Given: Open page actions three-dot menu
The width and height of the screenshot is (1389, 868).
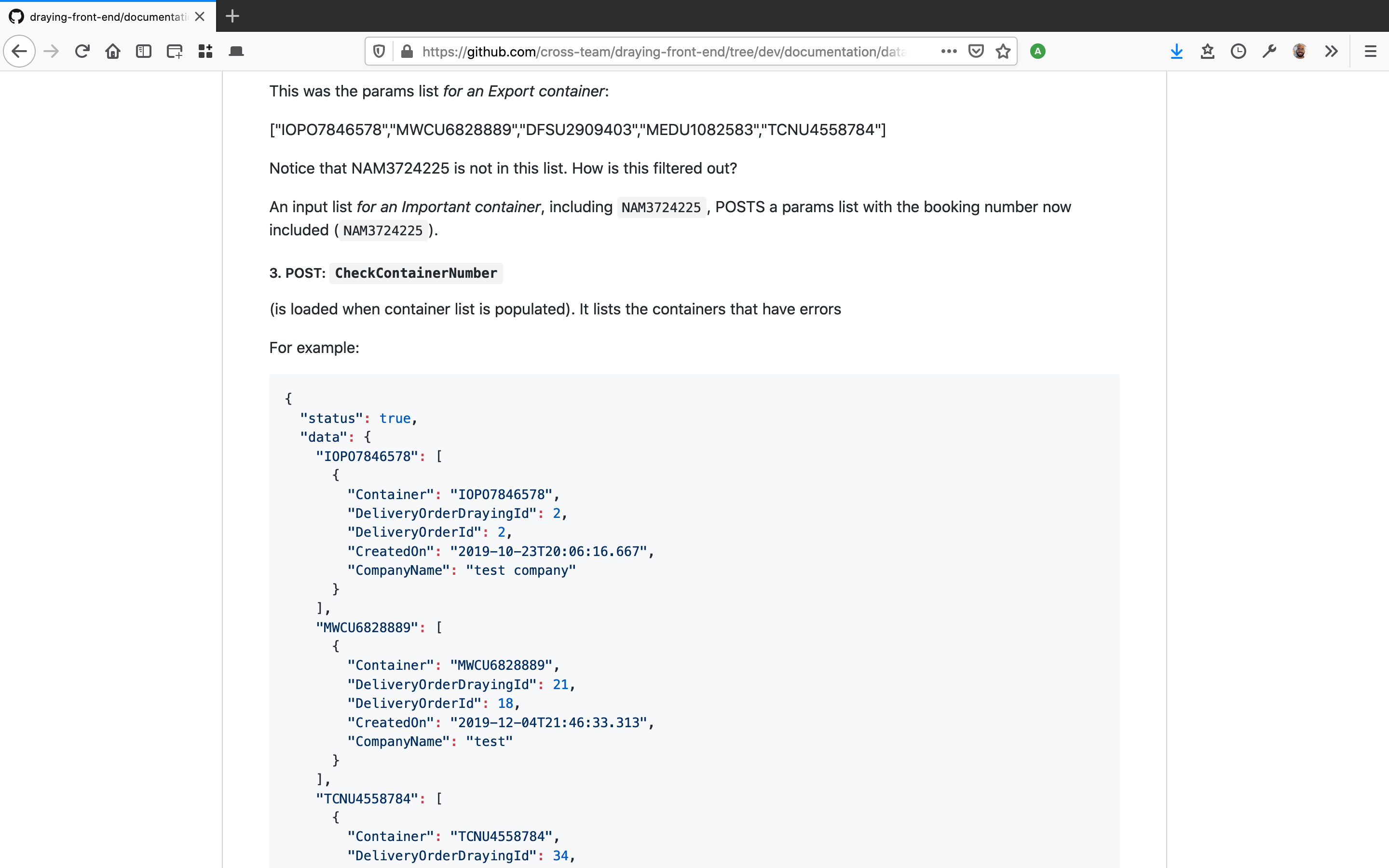Looking at the screenshot, I should (949, 52).
